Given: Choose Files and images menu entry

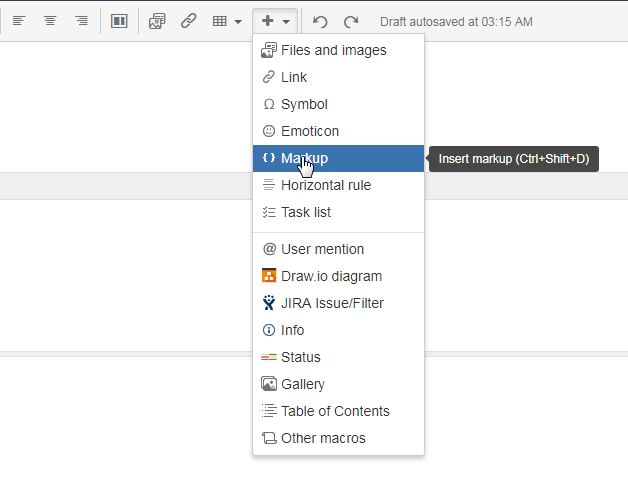Looking at the screenshot, I should [x=338, y=50].
